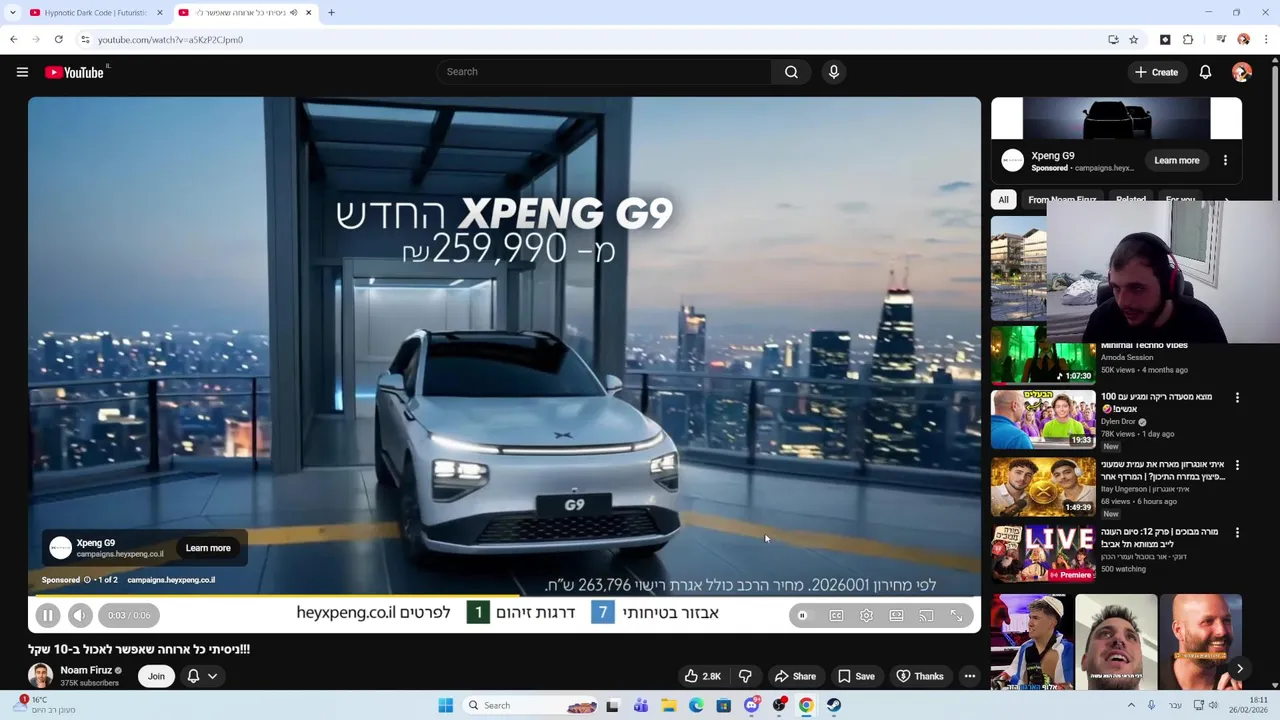Reload the page in Chrome
1280x720 pixels.
pyautogui.click(x=59, y=40)
